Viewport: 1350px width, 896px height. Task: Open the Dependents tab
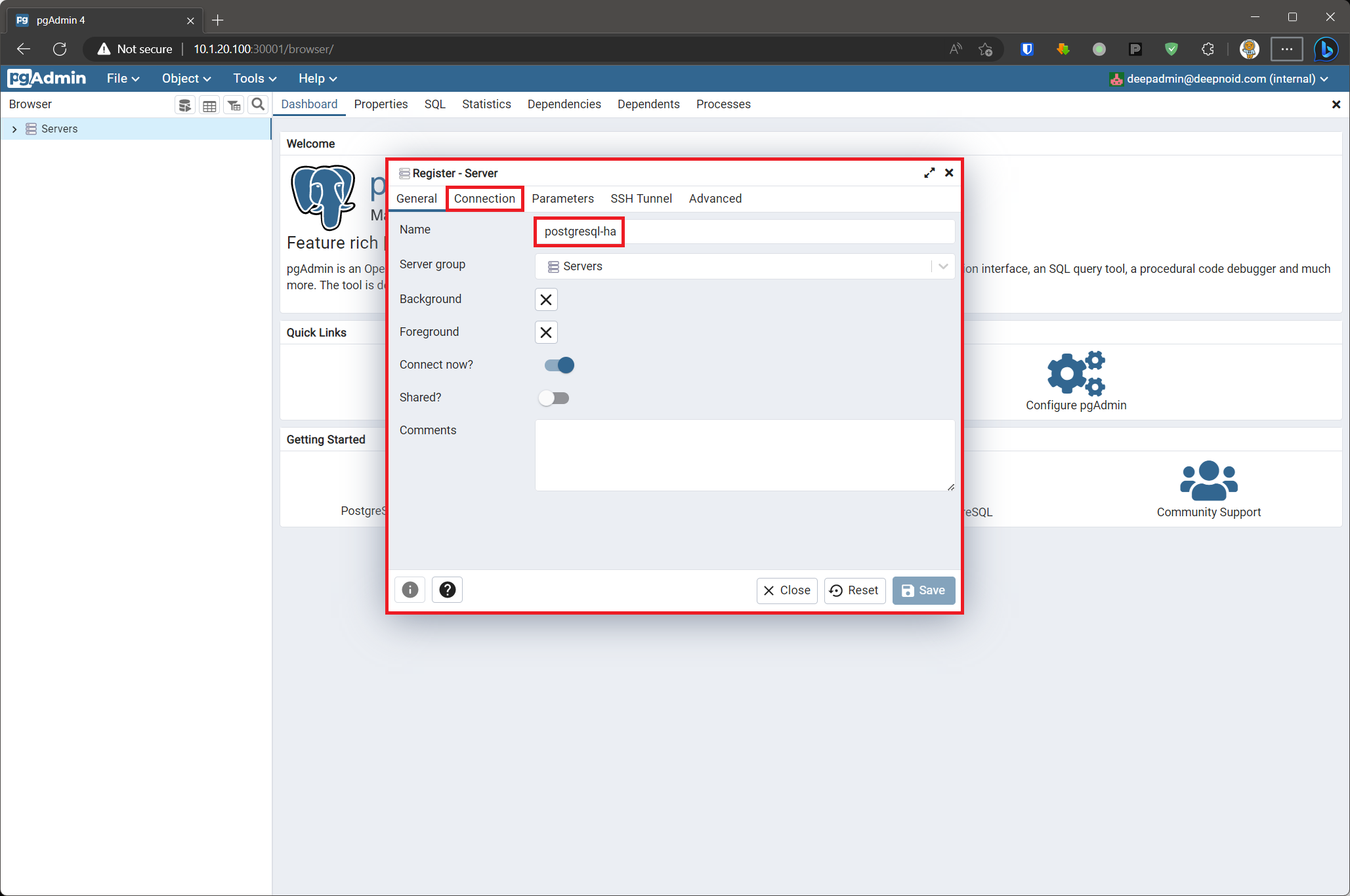point(648,104)
